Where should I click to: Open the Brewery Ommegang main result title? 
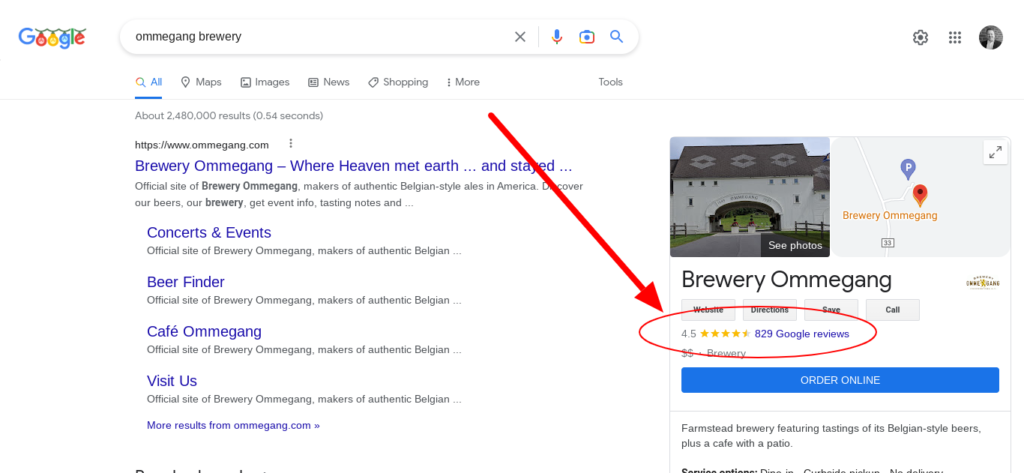tap(353, 165)
